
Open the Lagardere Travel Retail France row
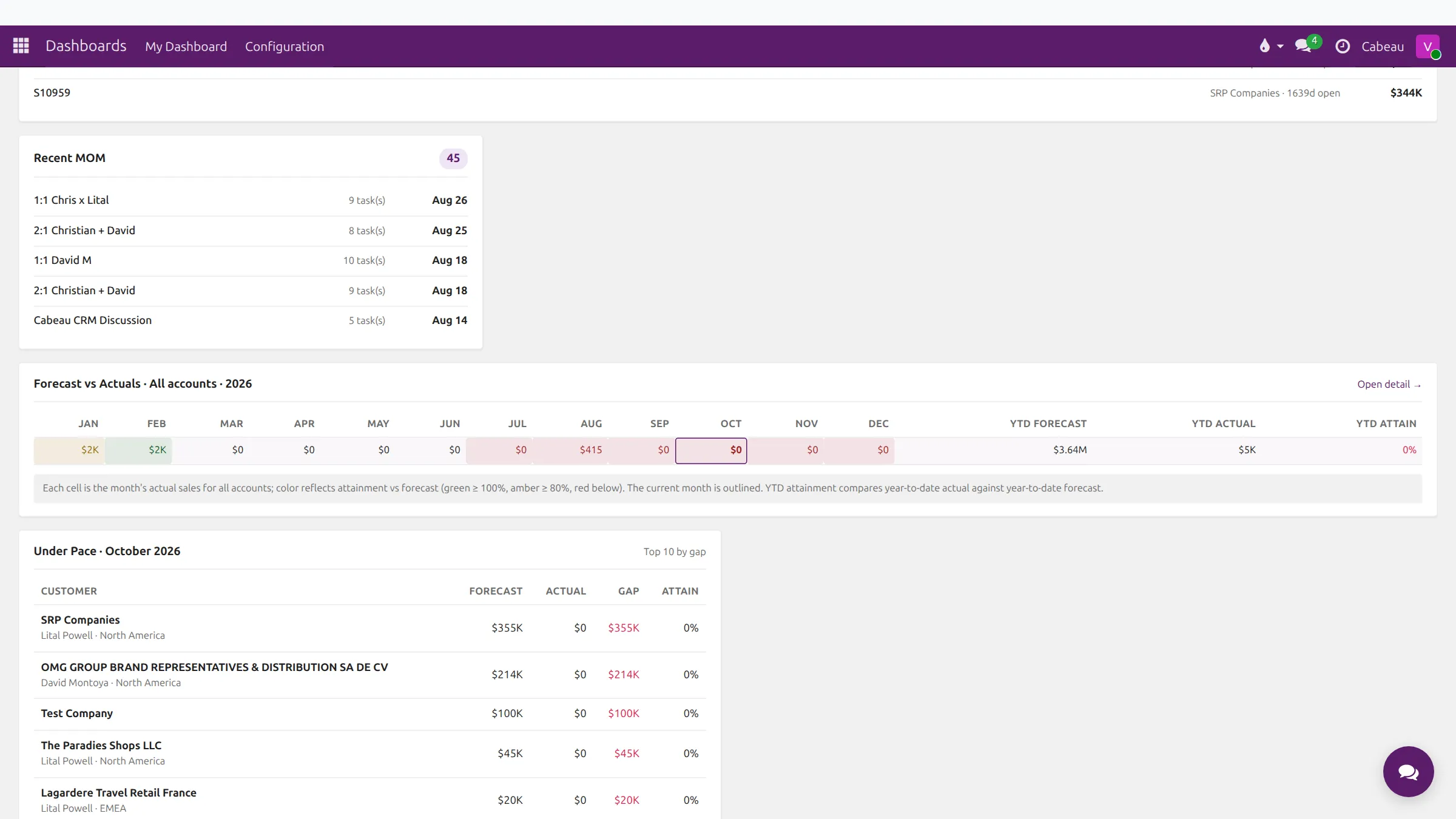(370, 800)
